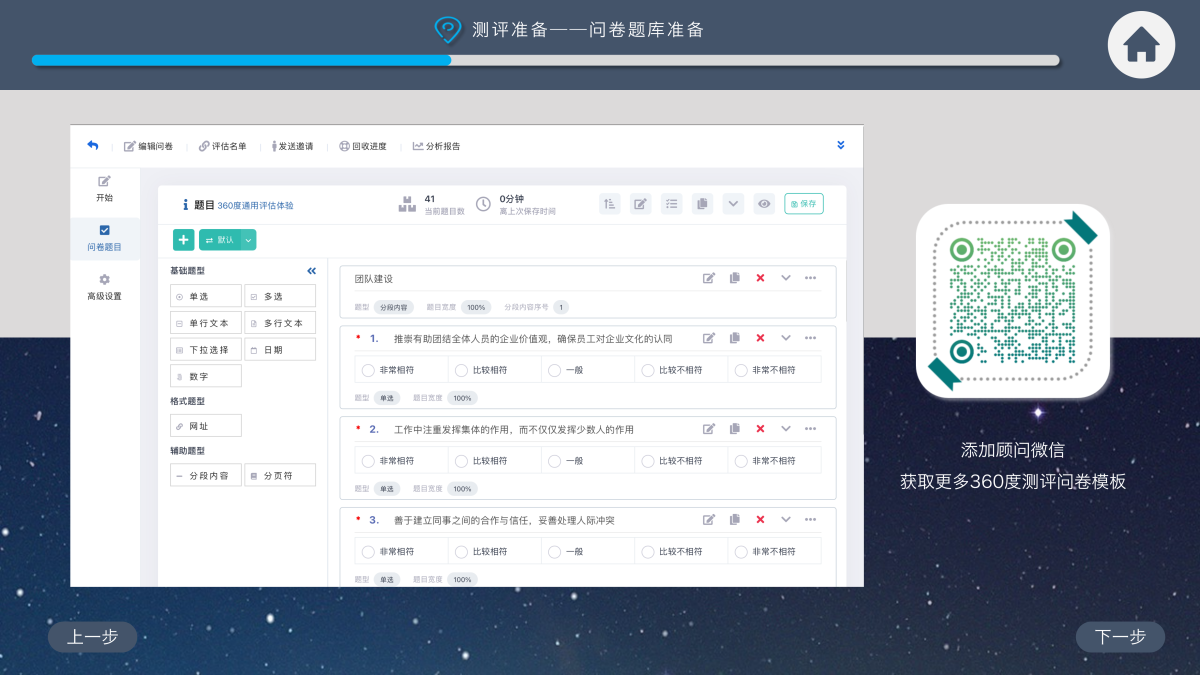Add a 下拉选择 question type

click(x=206, y=350)
